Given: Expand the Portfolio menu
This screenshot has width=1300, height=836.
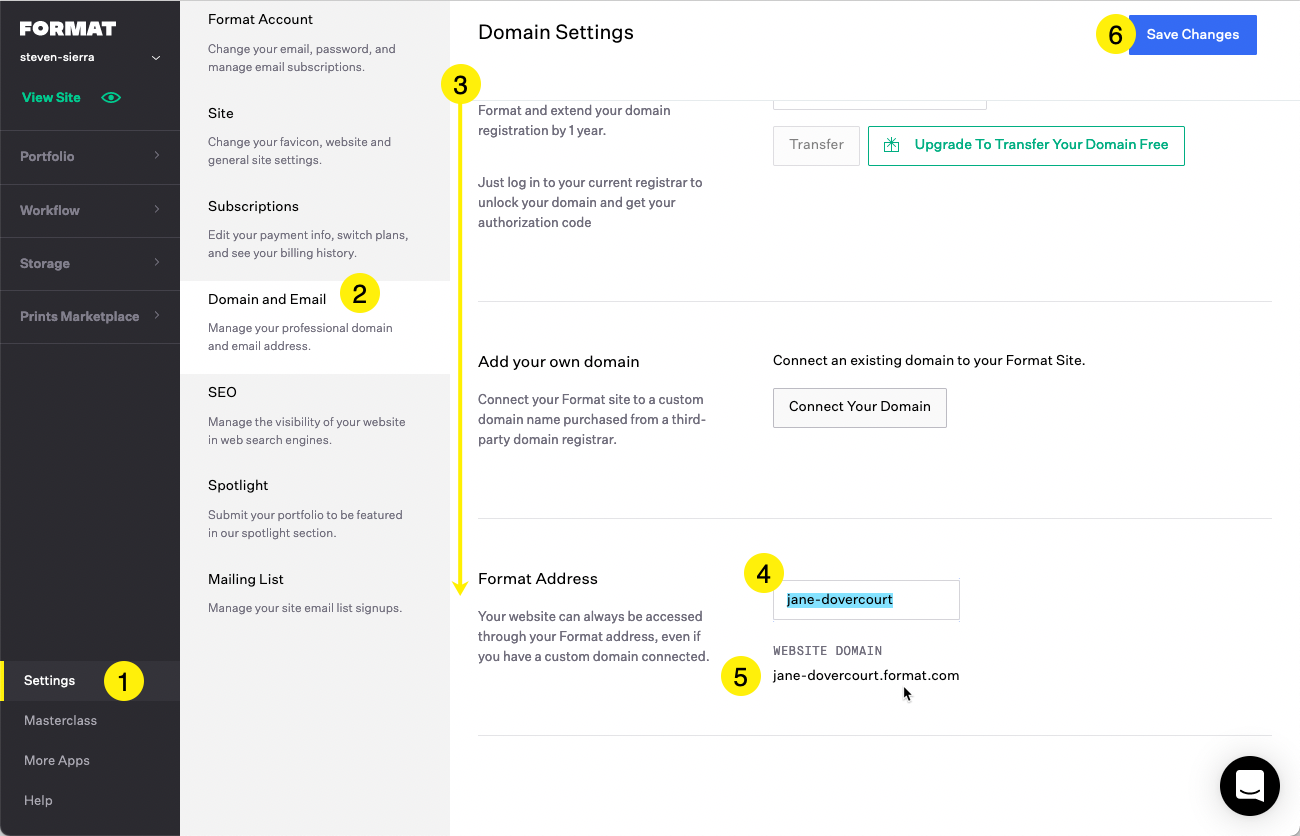Looking at the screenshot, I should [x=90, y=156].
